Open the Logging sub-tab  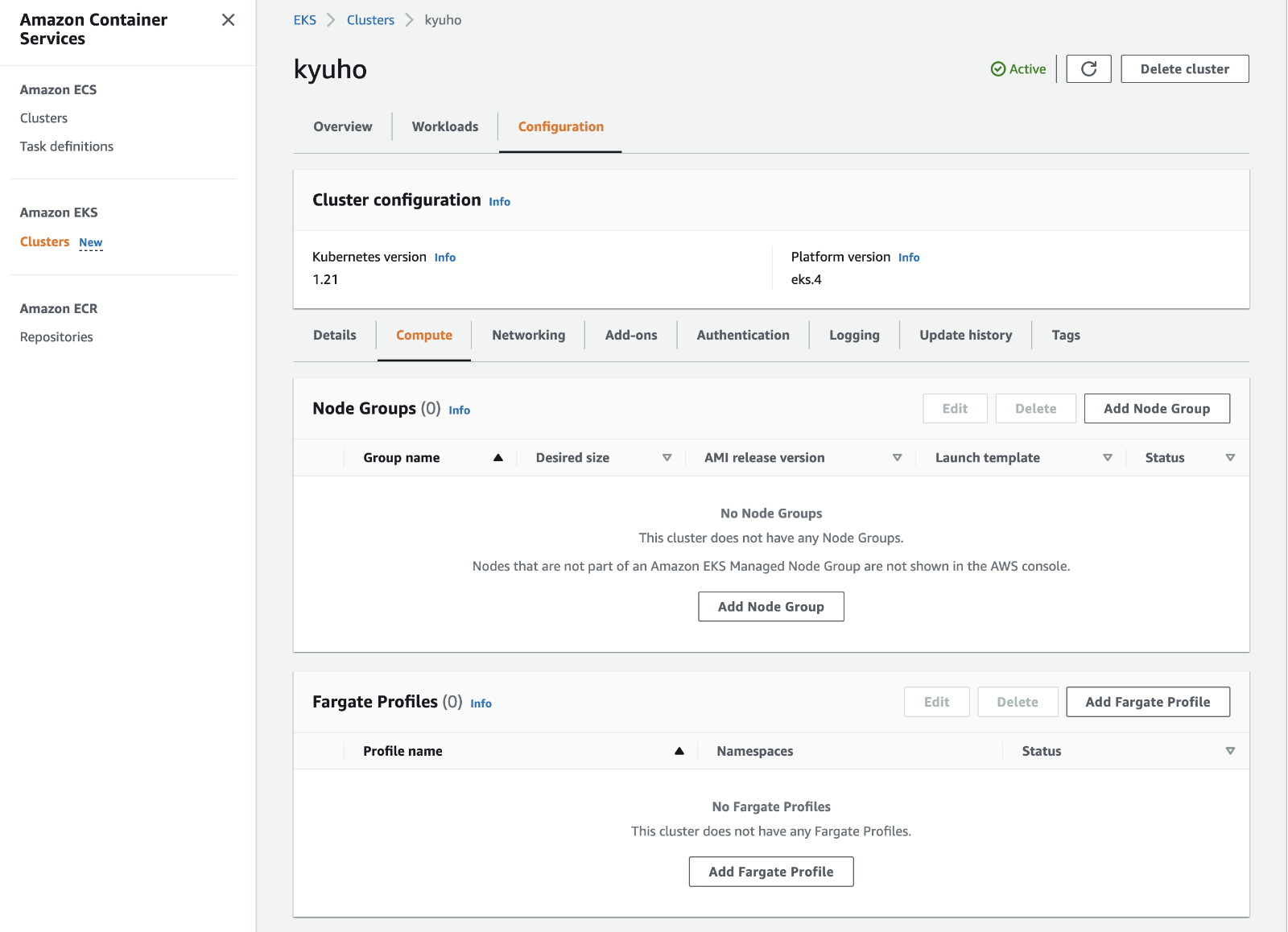(854, 336)
